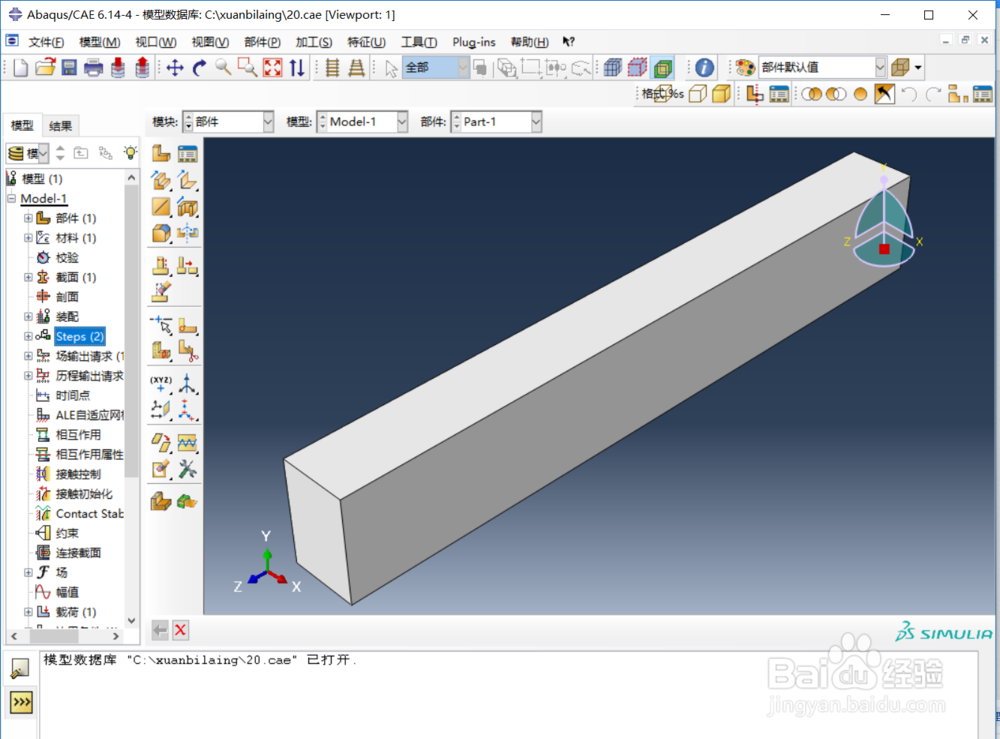The width and height of the screenshot is (1000, 739).
Task: Open the Module dropdown showing 部件
Action: tap(229, 122)
